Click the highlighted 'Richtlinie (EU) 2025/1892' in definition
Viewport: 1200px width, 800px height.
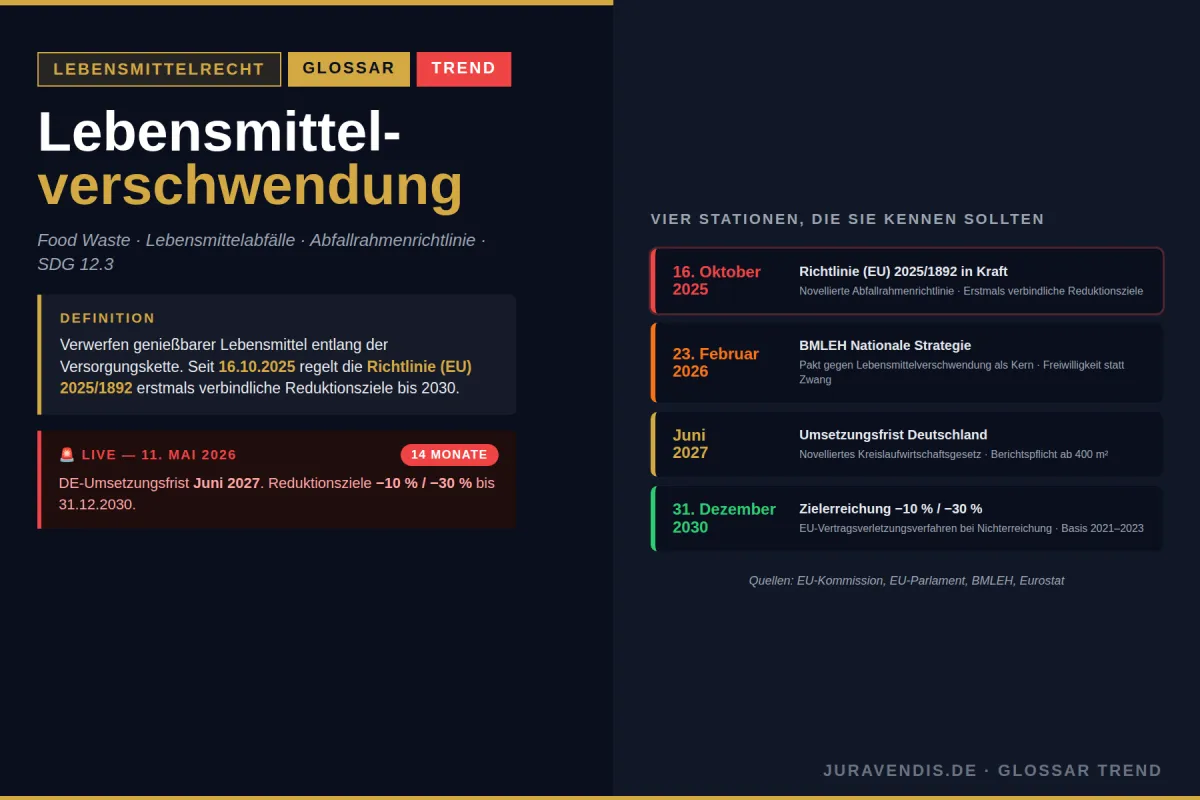pos(266,377)
